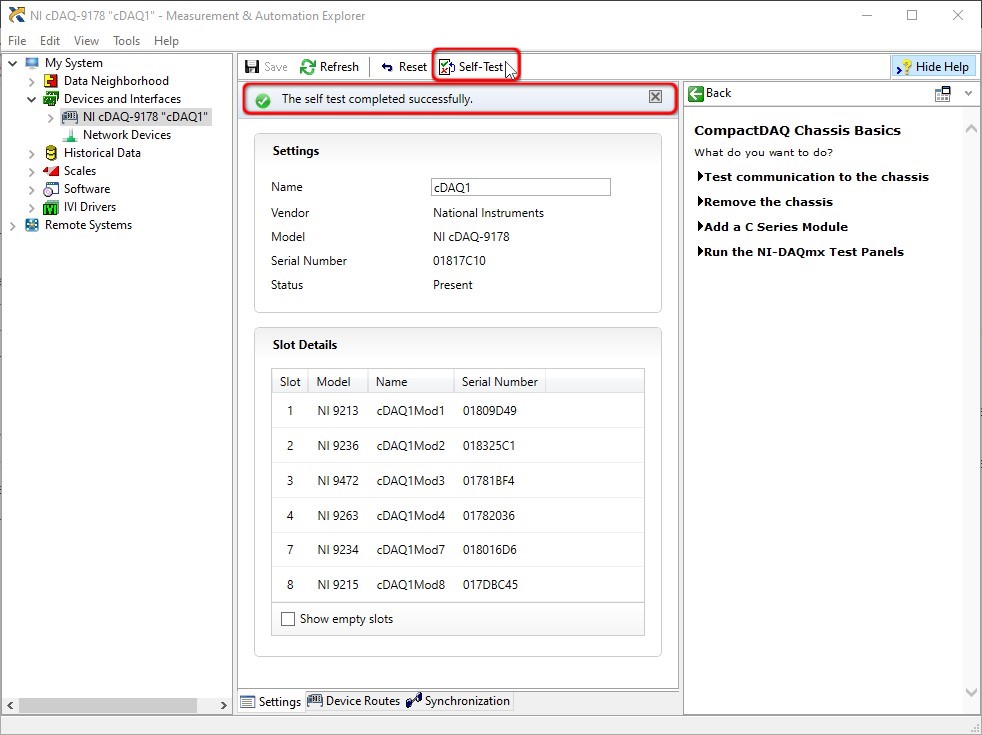This screenshot has height=735, width=982.
Task: Click the MAX application icon in title bar
Action: [16, 15]
